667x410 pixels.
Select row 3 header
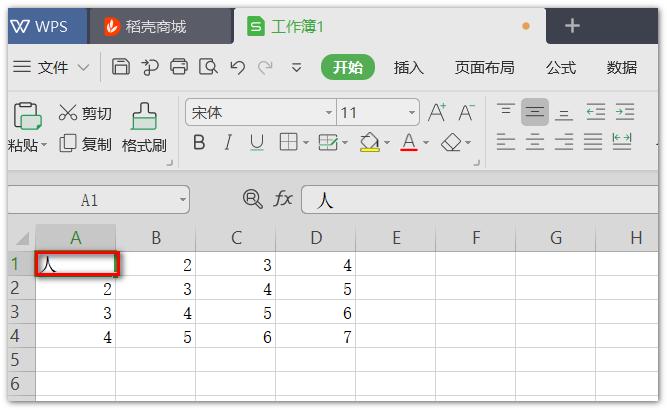pyautogui.click(x=21, y=312)
